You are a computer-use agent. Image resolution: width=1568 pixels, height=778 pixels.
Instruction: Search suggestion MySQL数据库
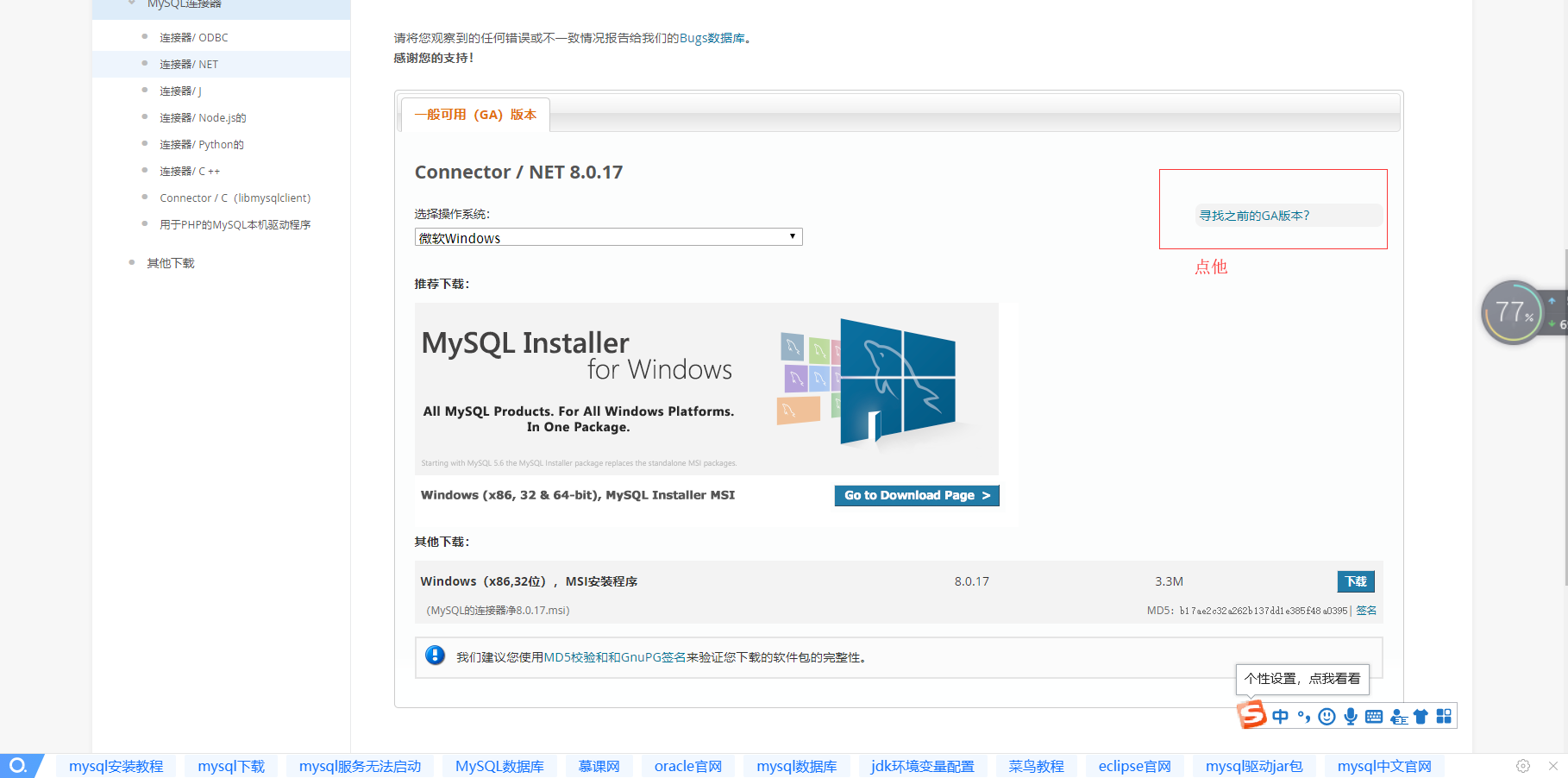(x=499, y=766)
